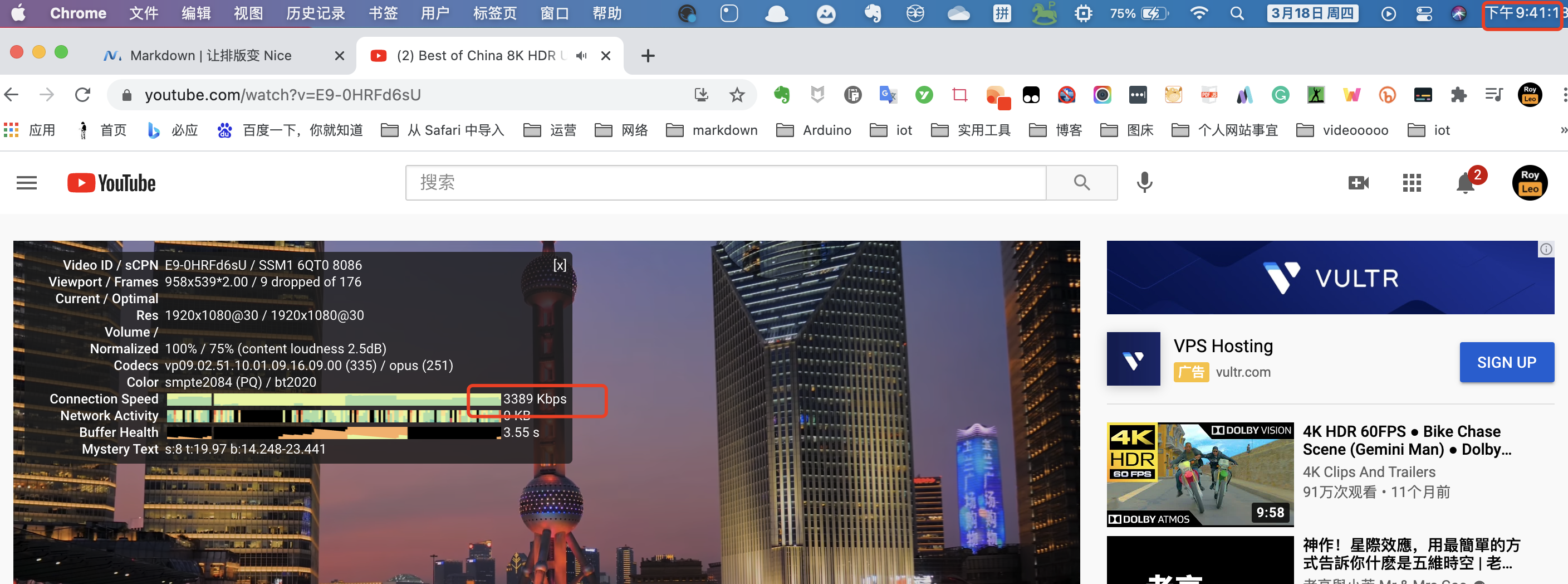The width and height of the screenshot is (1568, 584).
Task: Open Siri from the menu bar
Action: click(1458, 13)
